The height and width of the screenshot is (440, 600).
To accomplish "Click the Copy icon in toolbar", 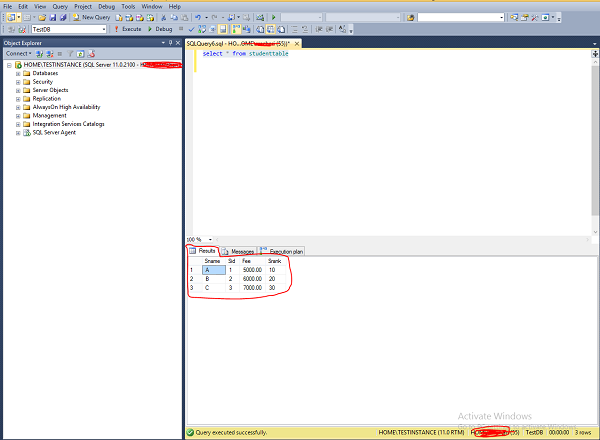I will click(x=174, y=17).
